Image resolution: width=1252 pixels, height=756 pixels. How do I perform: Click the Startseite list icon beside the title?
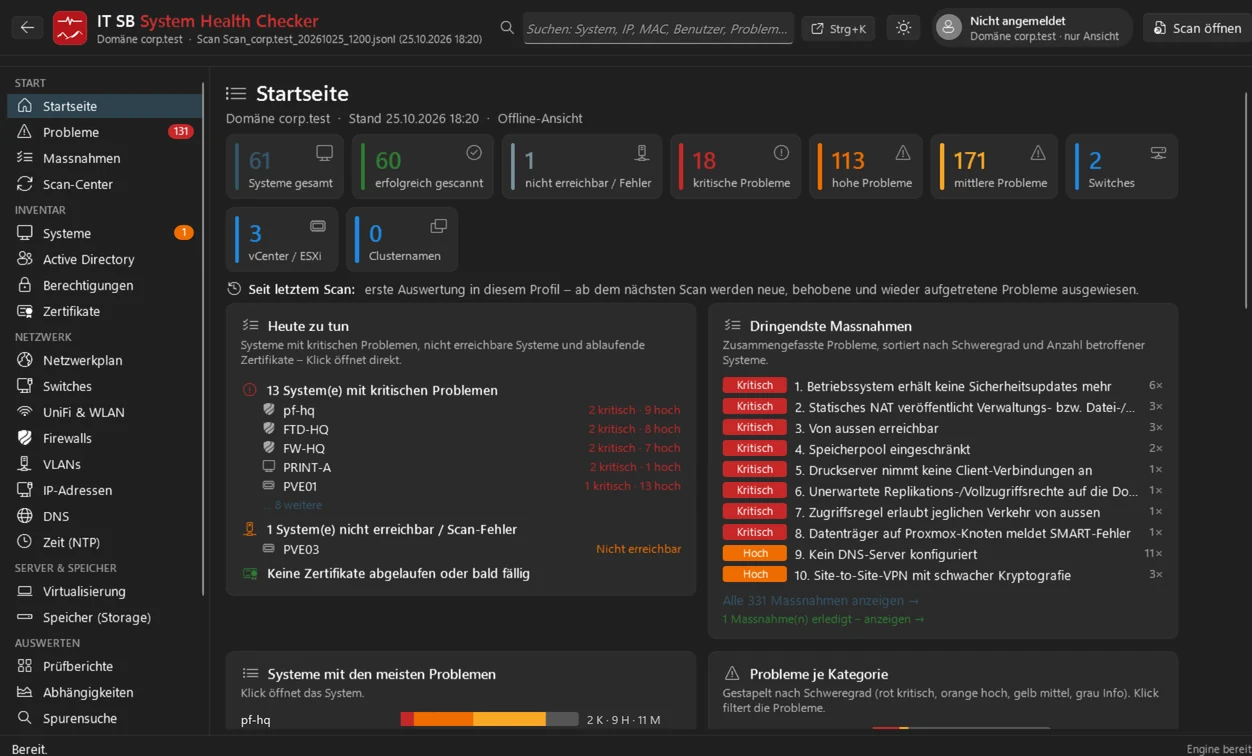(x=236, y=93)
